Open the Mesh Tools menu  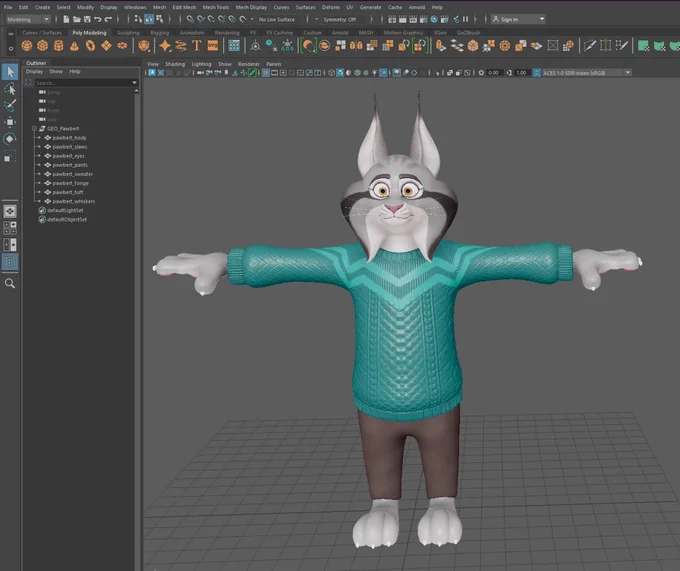216,7
